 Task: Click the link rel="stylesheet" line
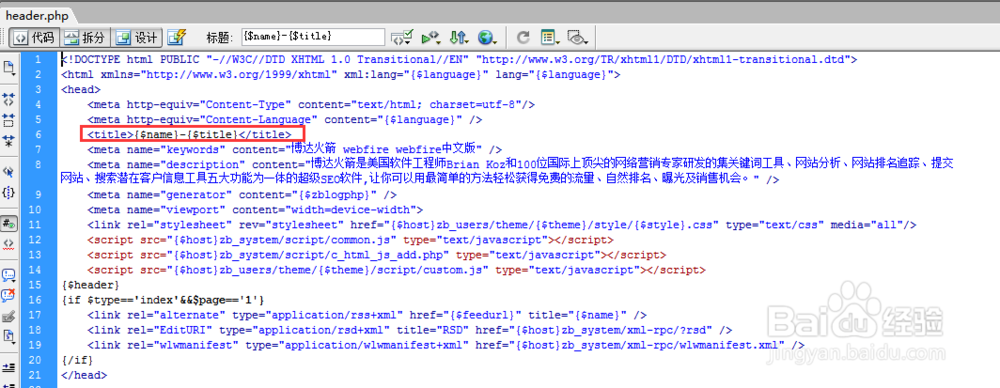[x=502, y=225]
